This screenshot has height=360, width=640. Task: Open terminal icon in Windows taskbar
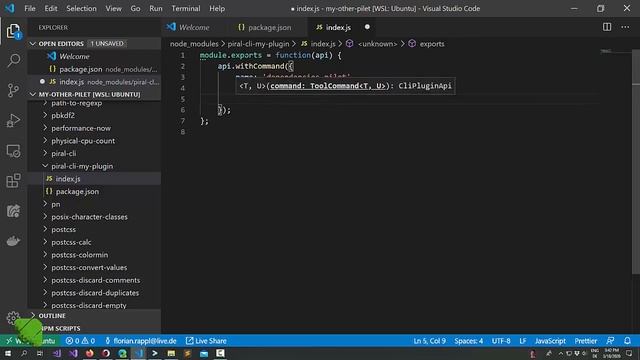pos(155,353)
